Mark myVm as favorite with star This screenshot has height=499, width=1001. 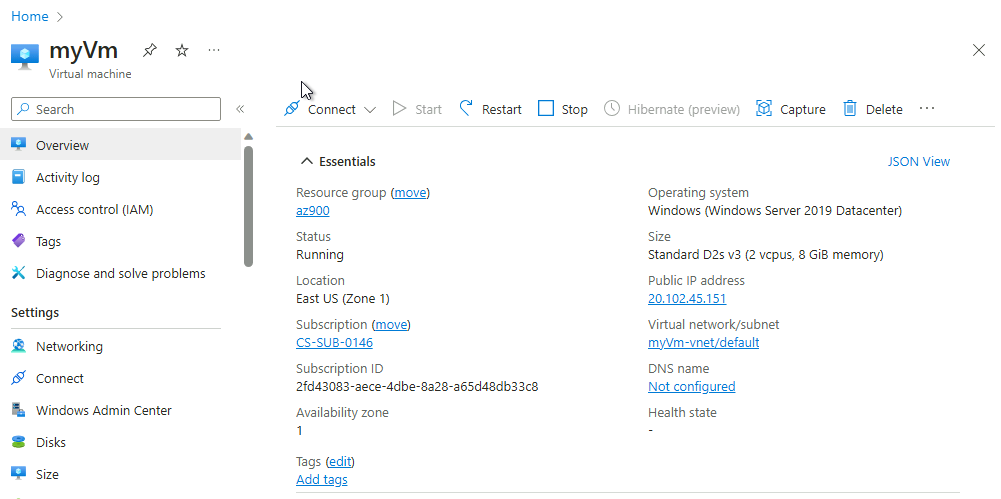click(182, 50)
